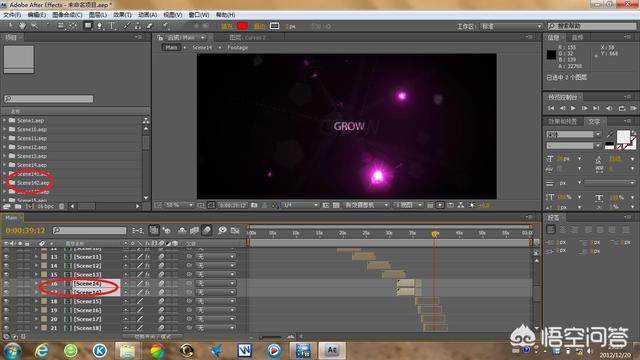Open the 动画(A) menu
This screenshot has width=640, height=360.
click(x=147, y=15)
